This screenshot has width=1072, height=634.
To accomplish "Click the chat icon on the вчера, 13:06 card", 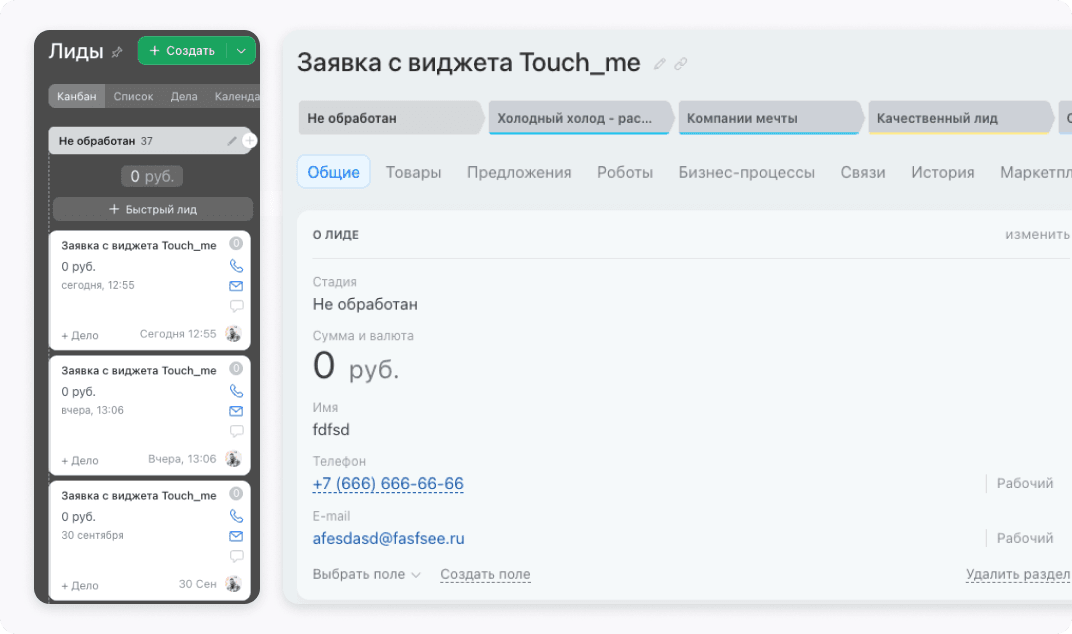I will point(236,431).
